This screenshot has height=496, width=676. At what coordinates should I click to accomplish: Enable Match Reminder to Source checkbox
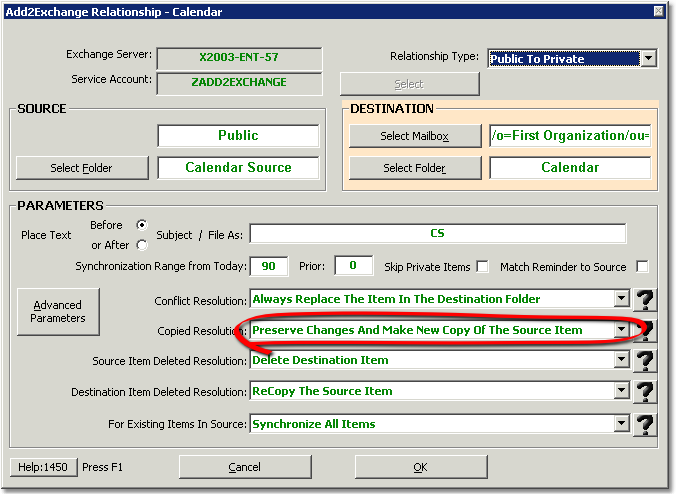coord(642,267)
